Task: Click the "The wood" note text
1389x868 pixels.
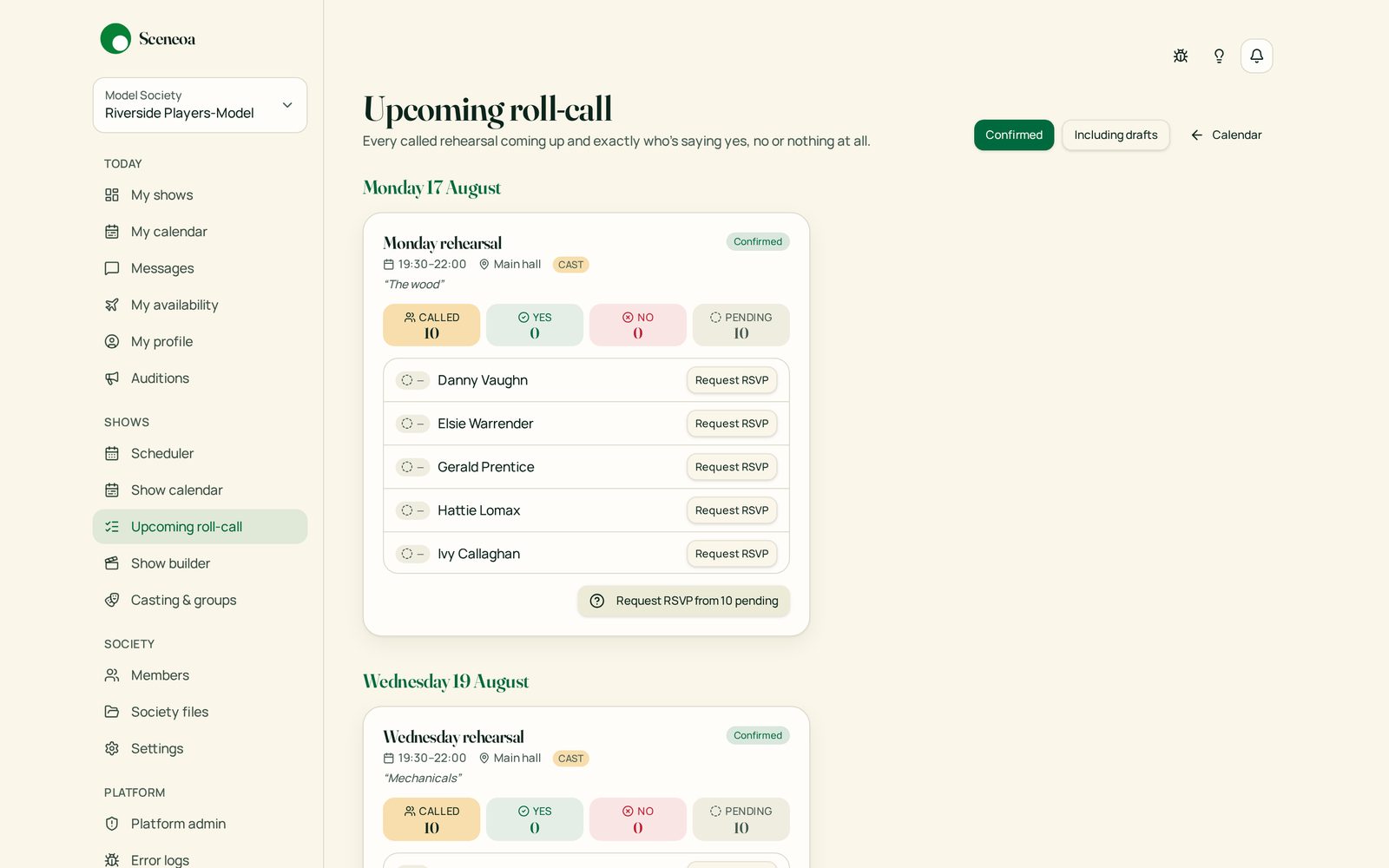Action: (414, 285)
